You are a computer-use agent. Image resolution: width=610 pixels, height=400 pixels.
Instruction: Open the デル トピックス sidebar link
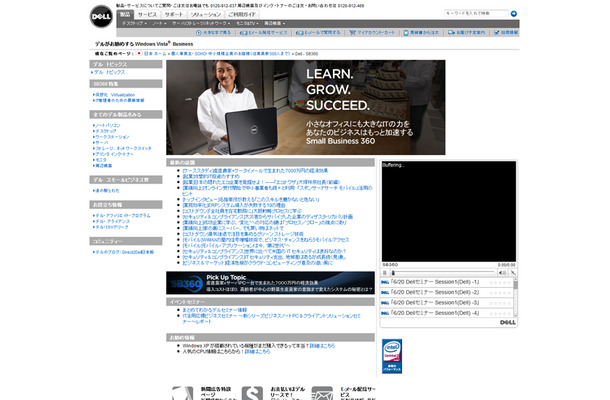click(x=109, y=72)
